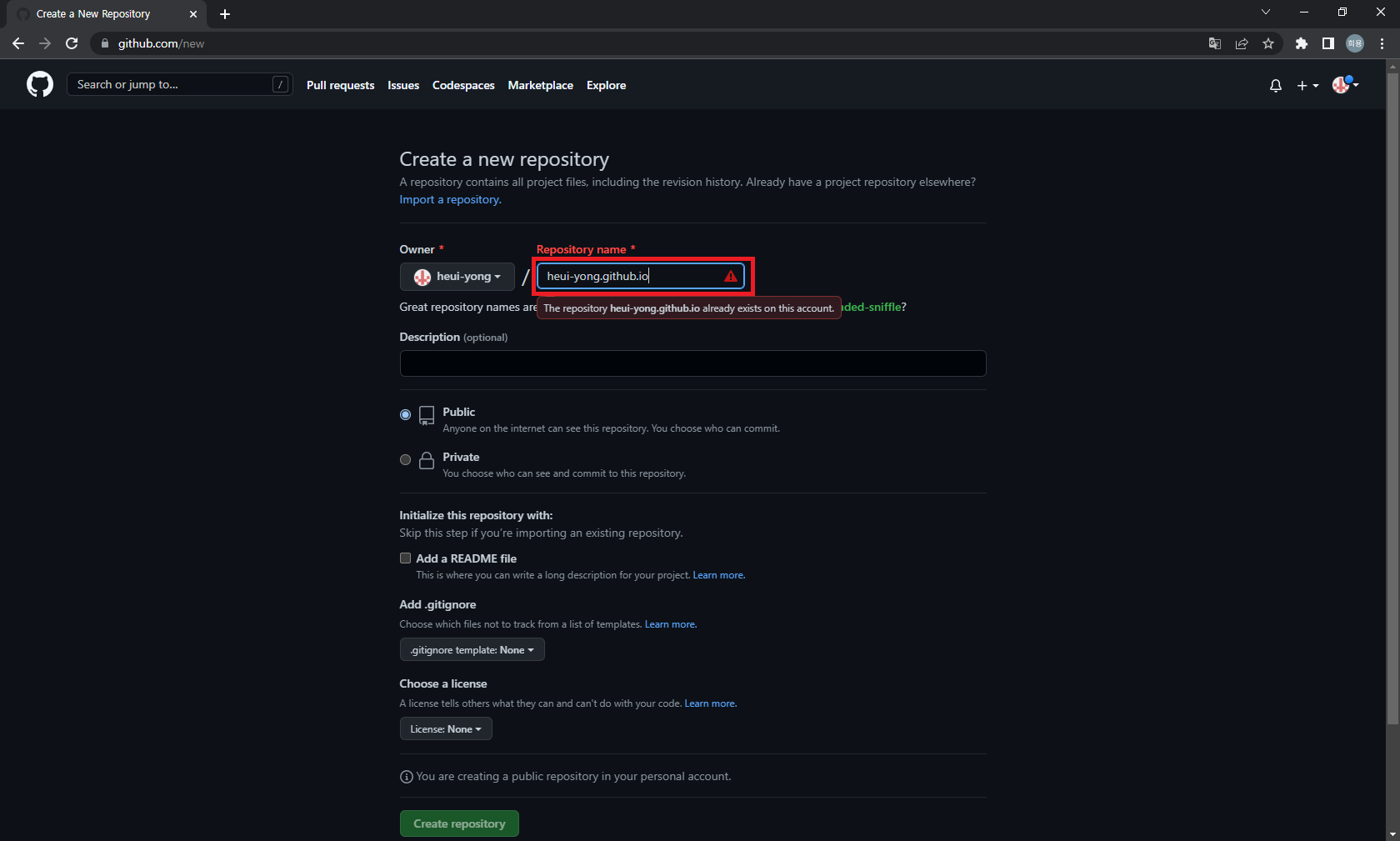Open the License None dropdown
Image resolution: width=1400 pixels, height=841 pixels.
coord(446,728)
